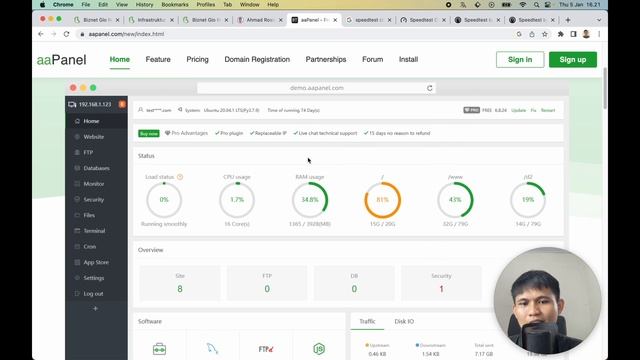Reload the current page
The image size is (640, 360).
pos(66,34)
